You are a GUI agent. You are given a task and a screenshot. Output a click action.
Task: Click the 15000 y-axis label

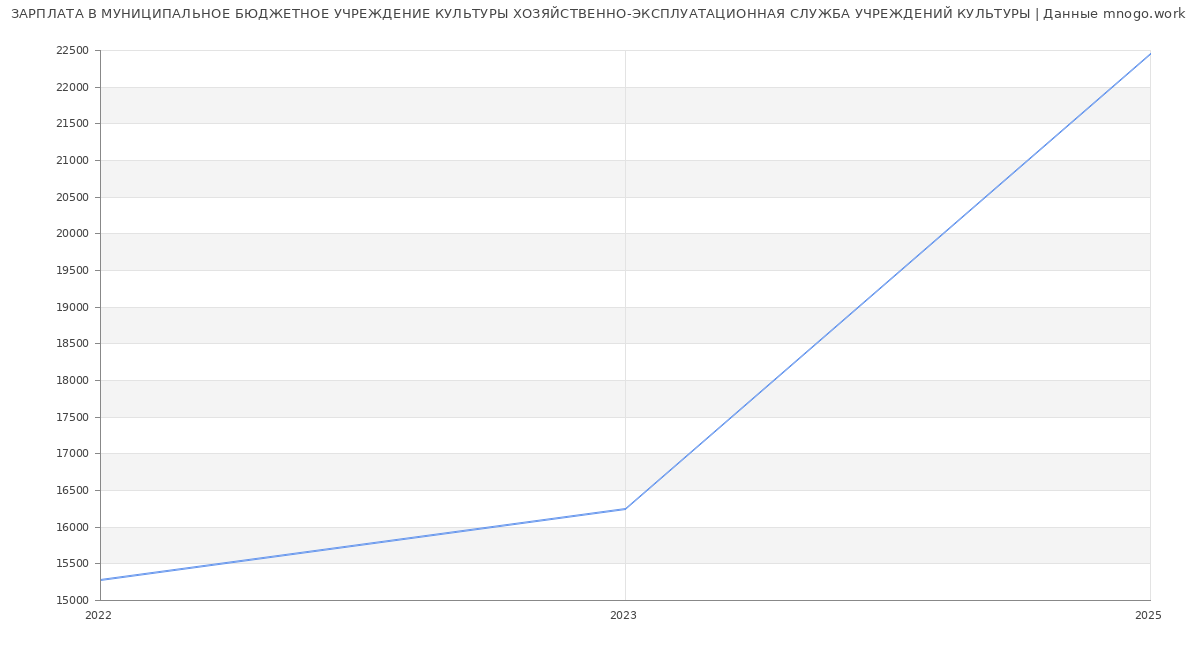pyautogui.click(x=72, y=601)
